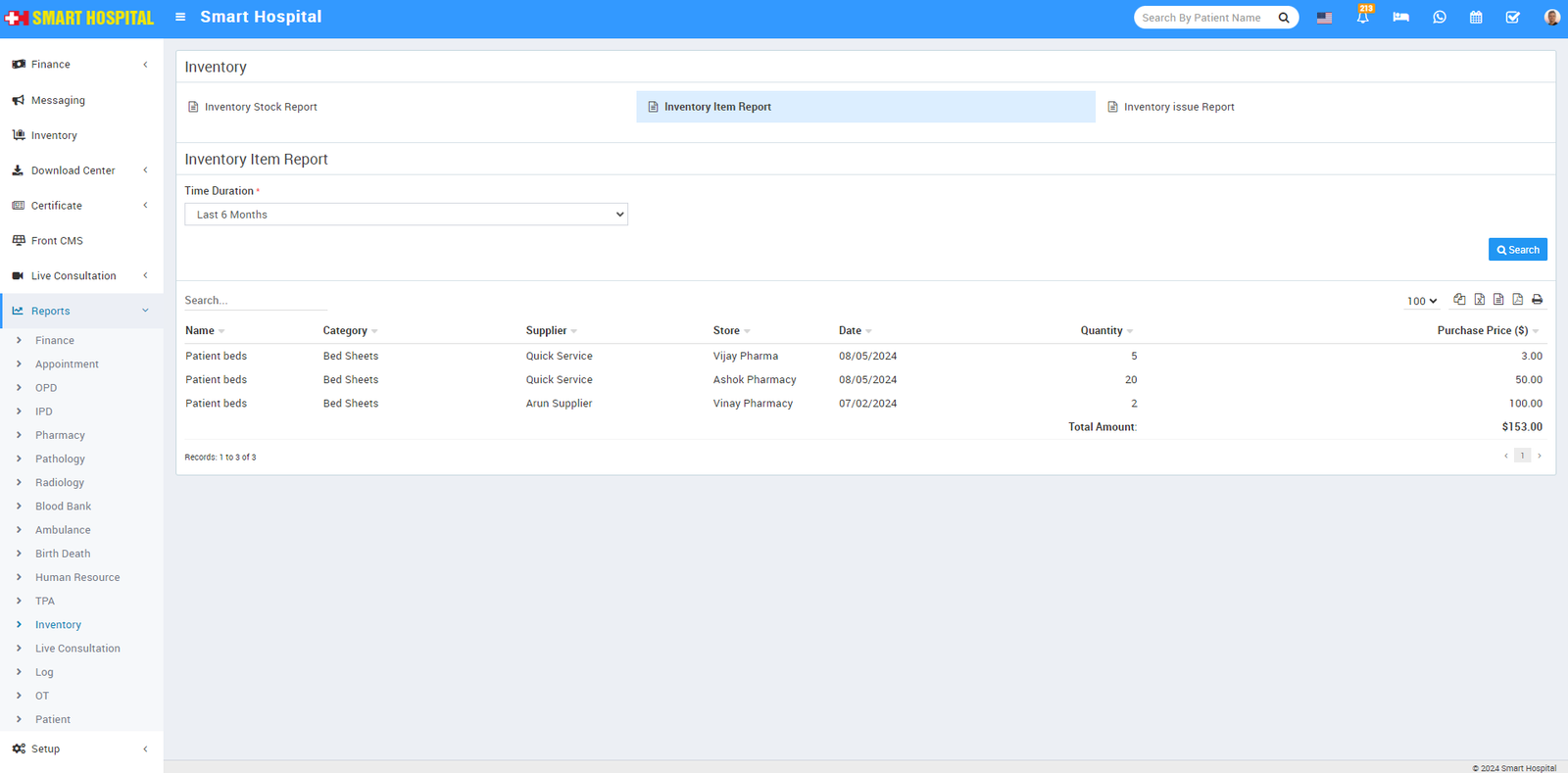The image size is (1568, 773).
Task: Open WhatsApp chat icon in top bar
Action: pos(1439,18)
